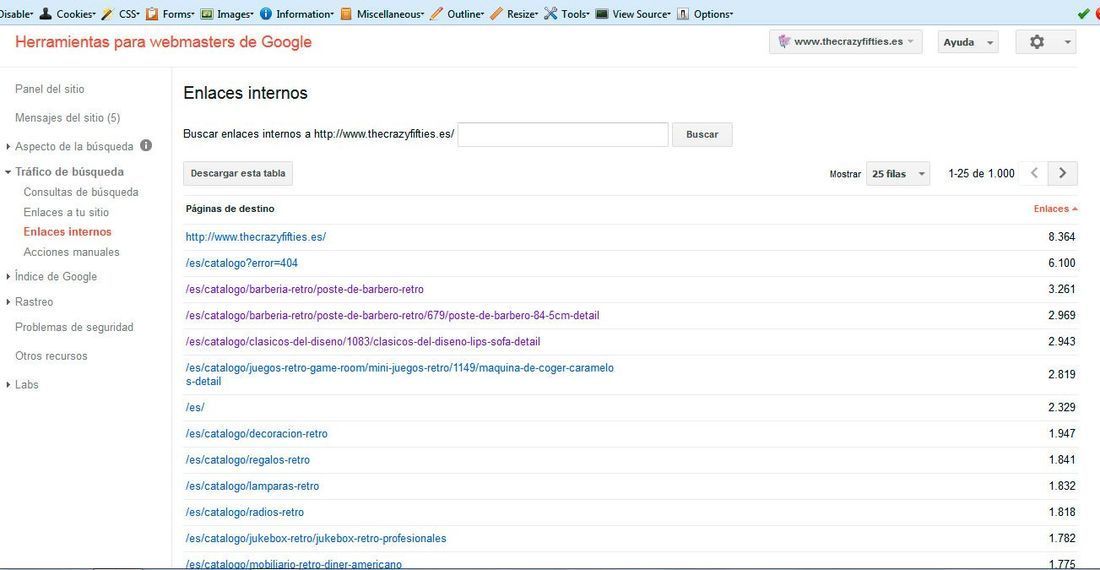Open the /es/ link

click(x=195, y=407)
